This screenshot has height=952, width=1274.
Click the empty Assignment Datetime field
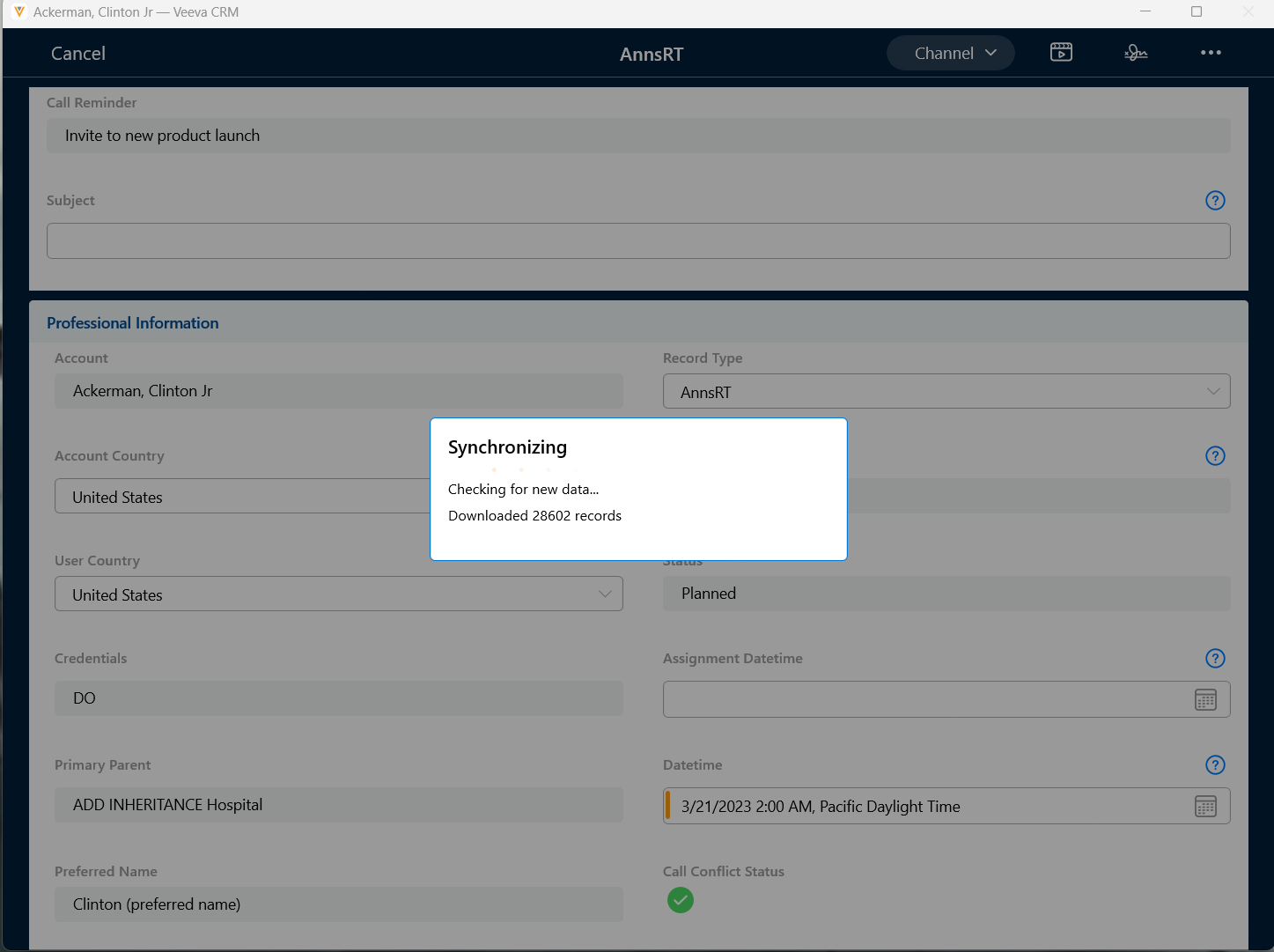(x=924, y=700)
